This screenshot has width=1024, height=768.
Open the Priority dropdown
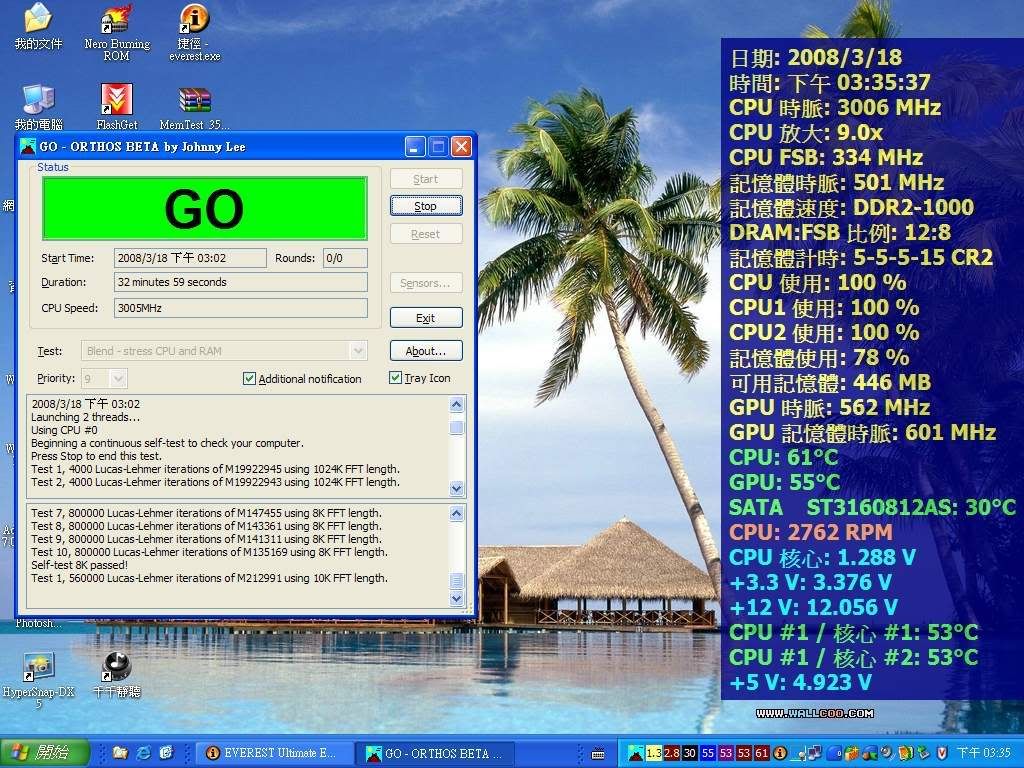coord(118,379)
